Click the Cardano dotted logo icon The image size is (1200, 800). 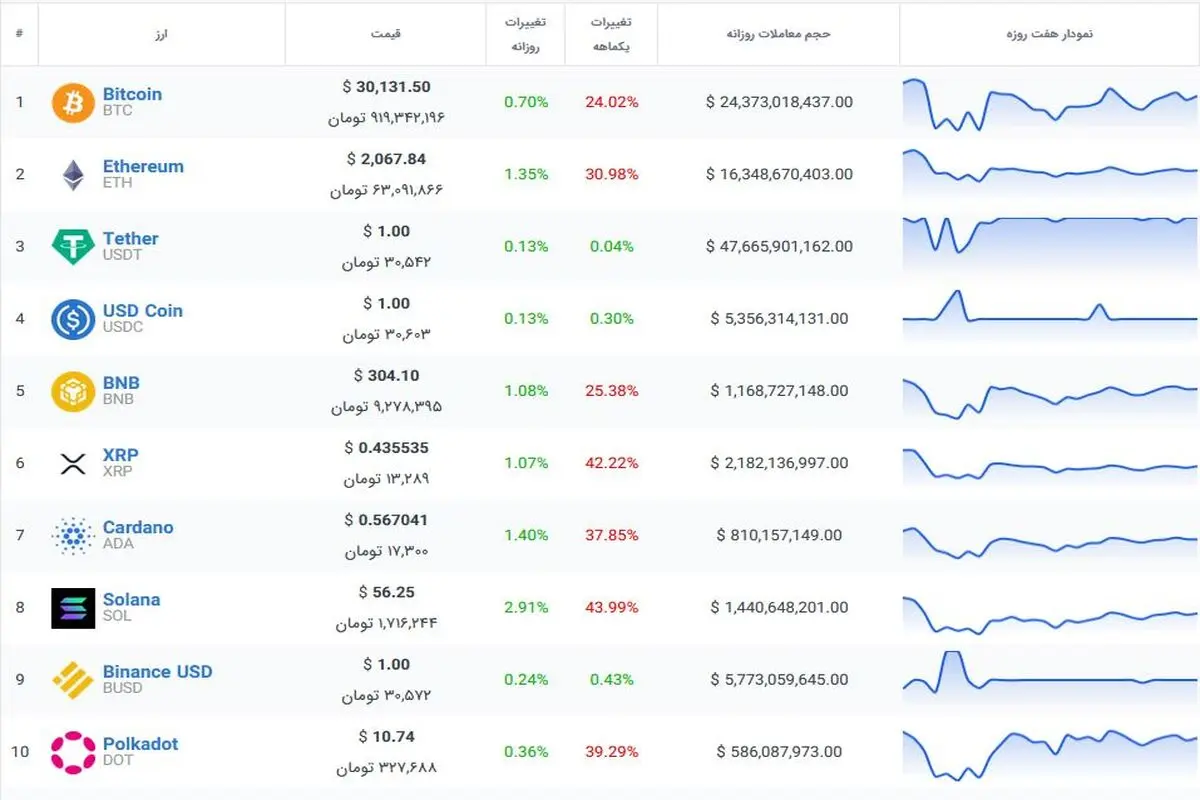[73, 535]
